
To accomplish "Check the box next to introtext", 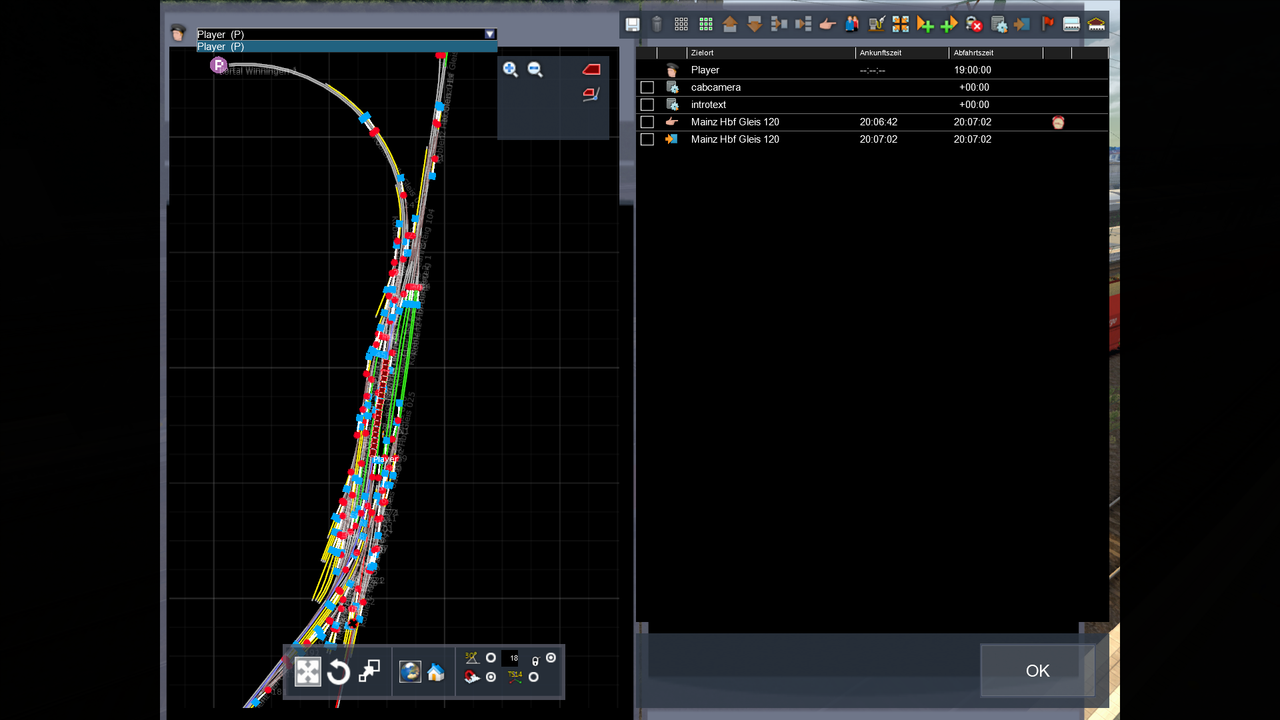I will 646,104.
